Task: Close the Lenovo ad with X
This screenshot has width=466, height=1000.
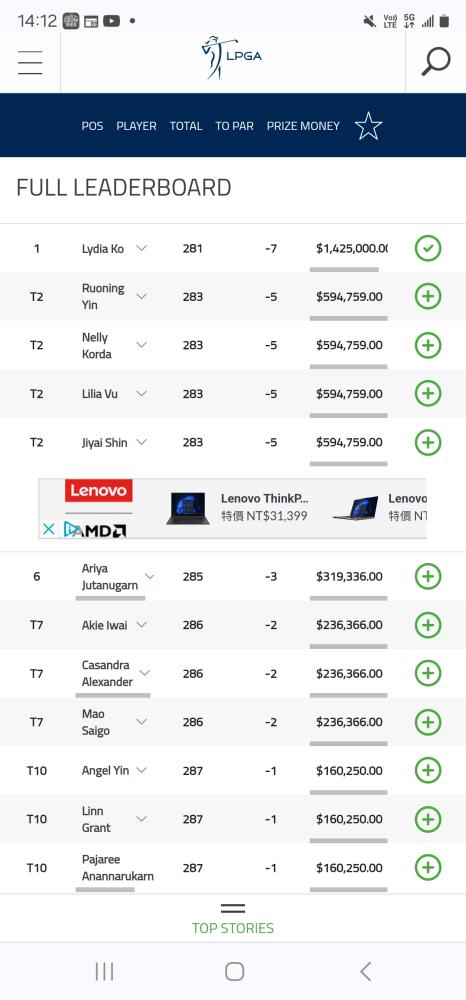Action: (49, 529)
